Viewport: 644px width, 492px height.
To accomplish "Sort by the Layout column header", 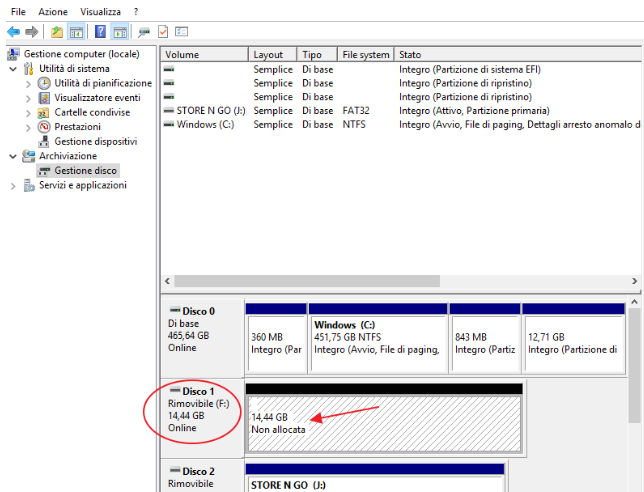I will click(273, 54).
